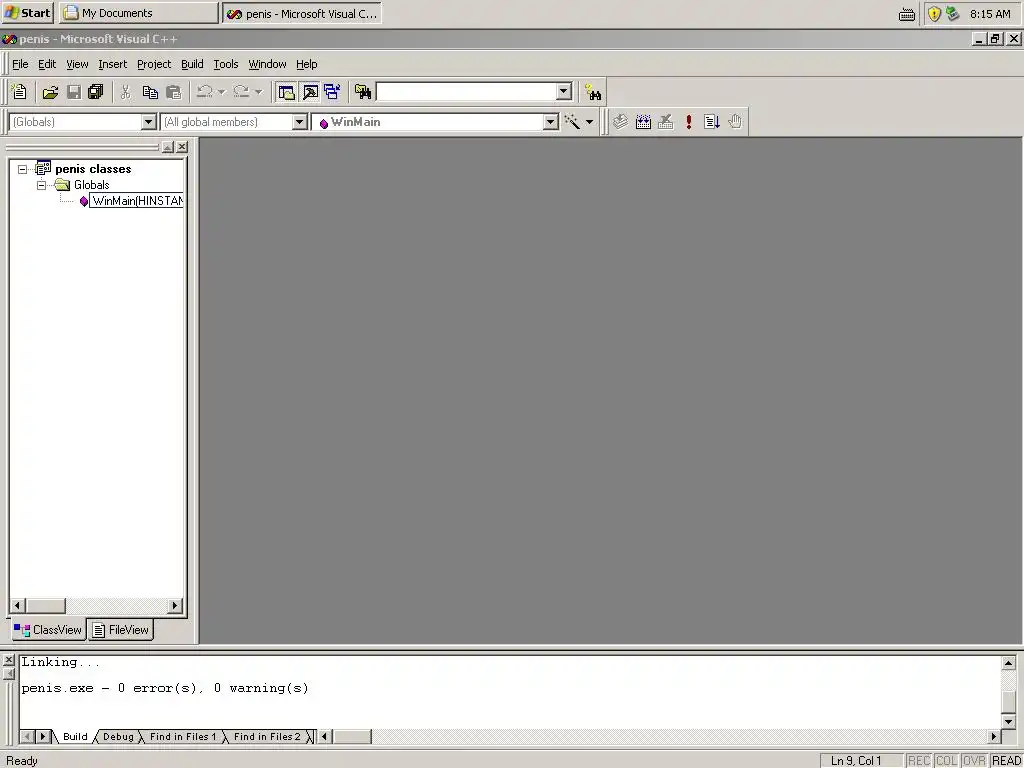Open the (Globals) class dropdown
Image resolution: width=1024 pixels, height=768 pixels.
point(148,122)
